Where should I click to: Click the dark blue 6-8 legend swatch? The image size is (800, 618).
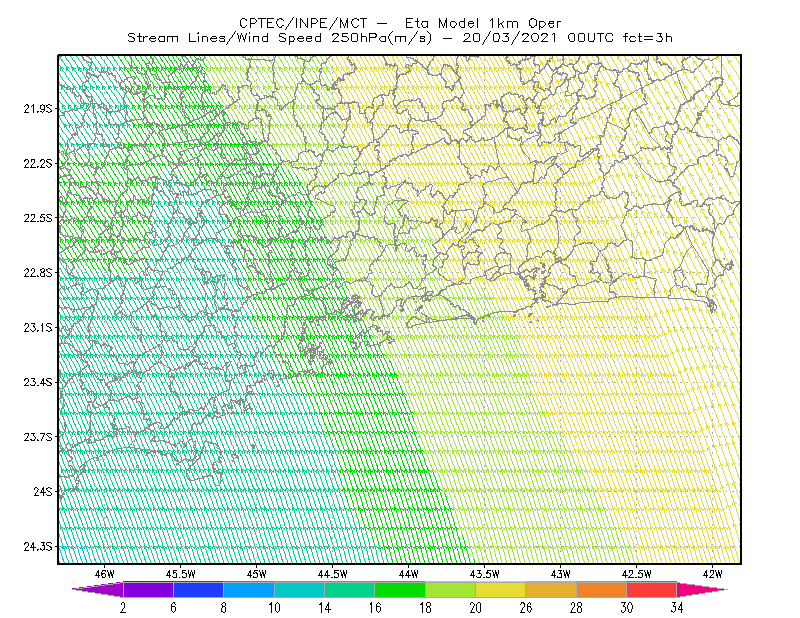[x=198, y=589]
